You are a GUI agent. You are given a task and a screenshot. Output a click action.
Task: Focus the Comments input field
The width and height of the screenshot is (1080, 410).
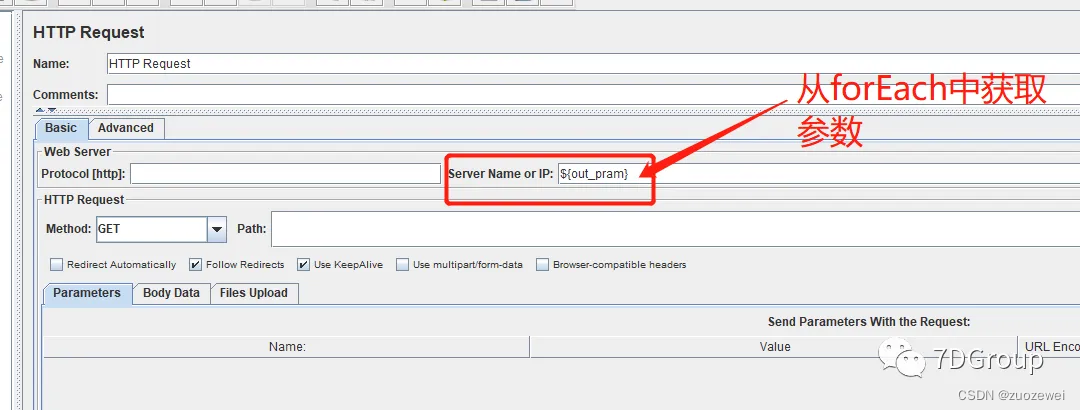tap(593, 94)
